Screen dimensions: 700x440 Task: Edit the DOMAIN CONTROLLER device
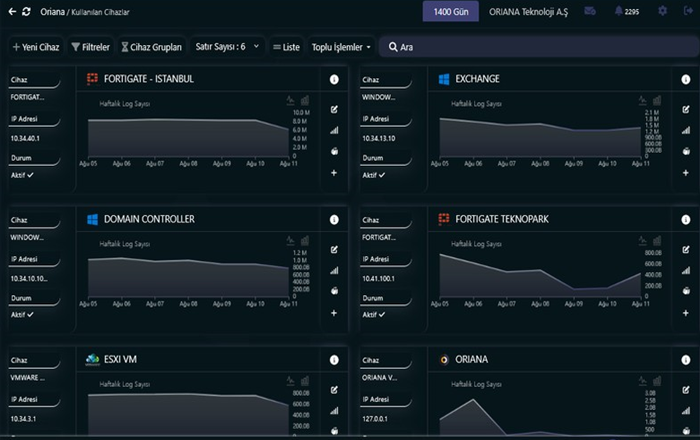334,249
